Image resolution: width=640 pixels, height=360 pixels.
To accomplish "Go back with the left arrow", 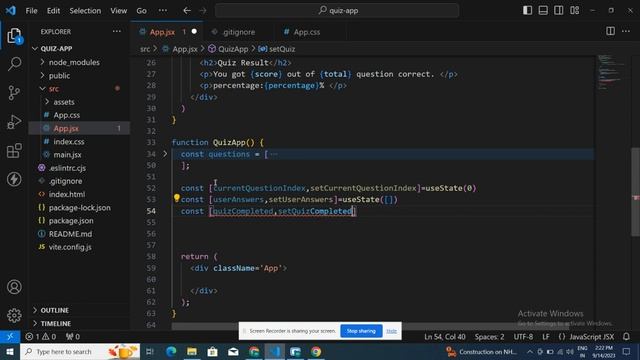I will coord(187,11).
